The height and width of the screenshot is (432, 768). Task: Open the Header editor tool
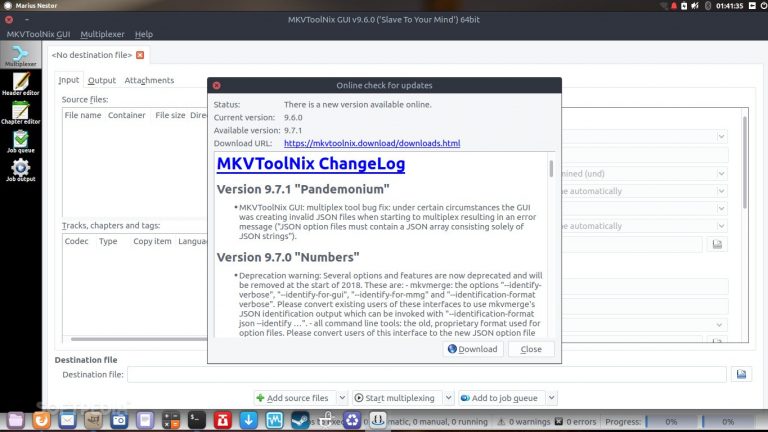21,84
